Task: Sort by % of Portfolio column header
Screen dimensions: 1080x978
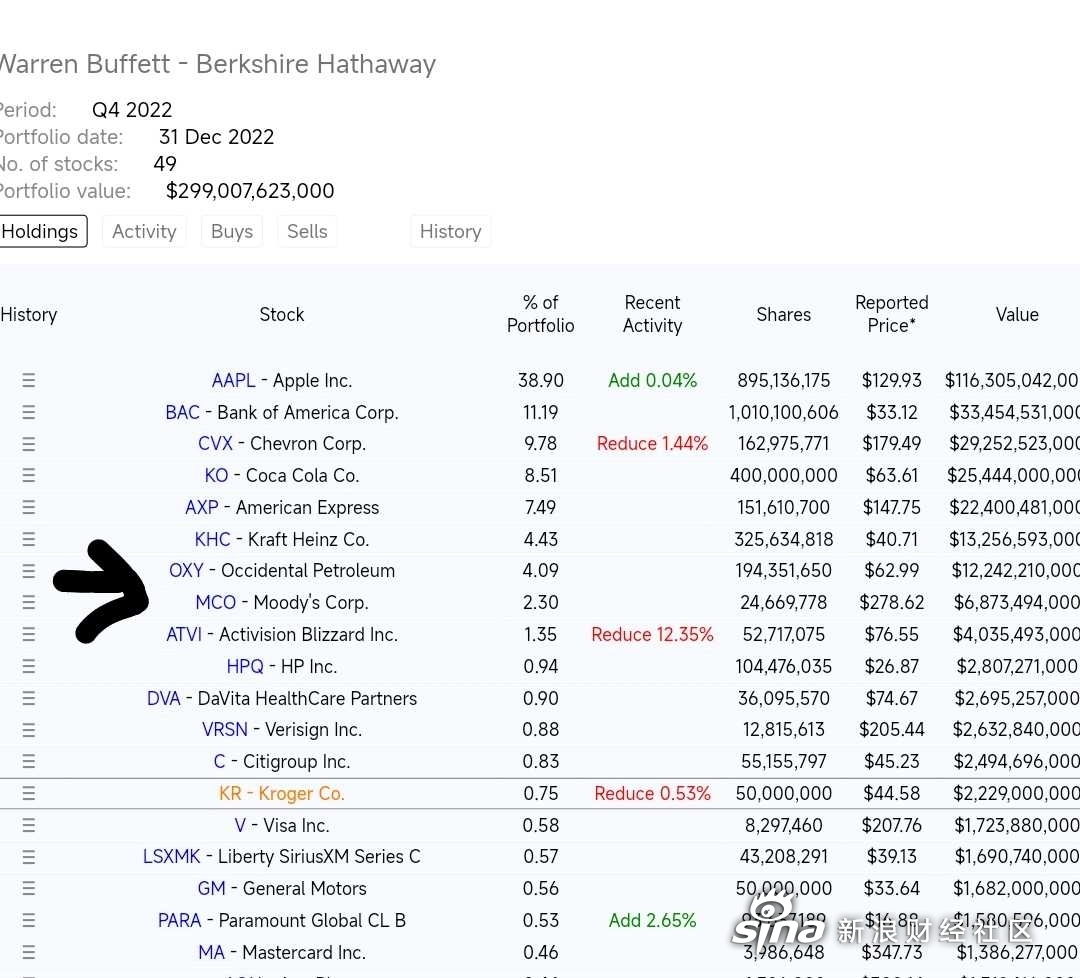Action: pyautogui.click(x=541, y=314)
